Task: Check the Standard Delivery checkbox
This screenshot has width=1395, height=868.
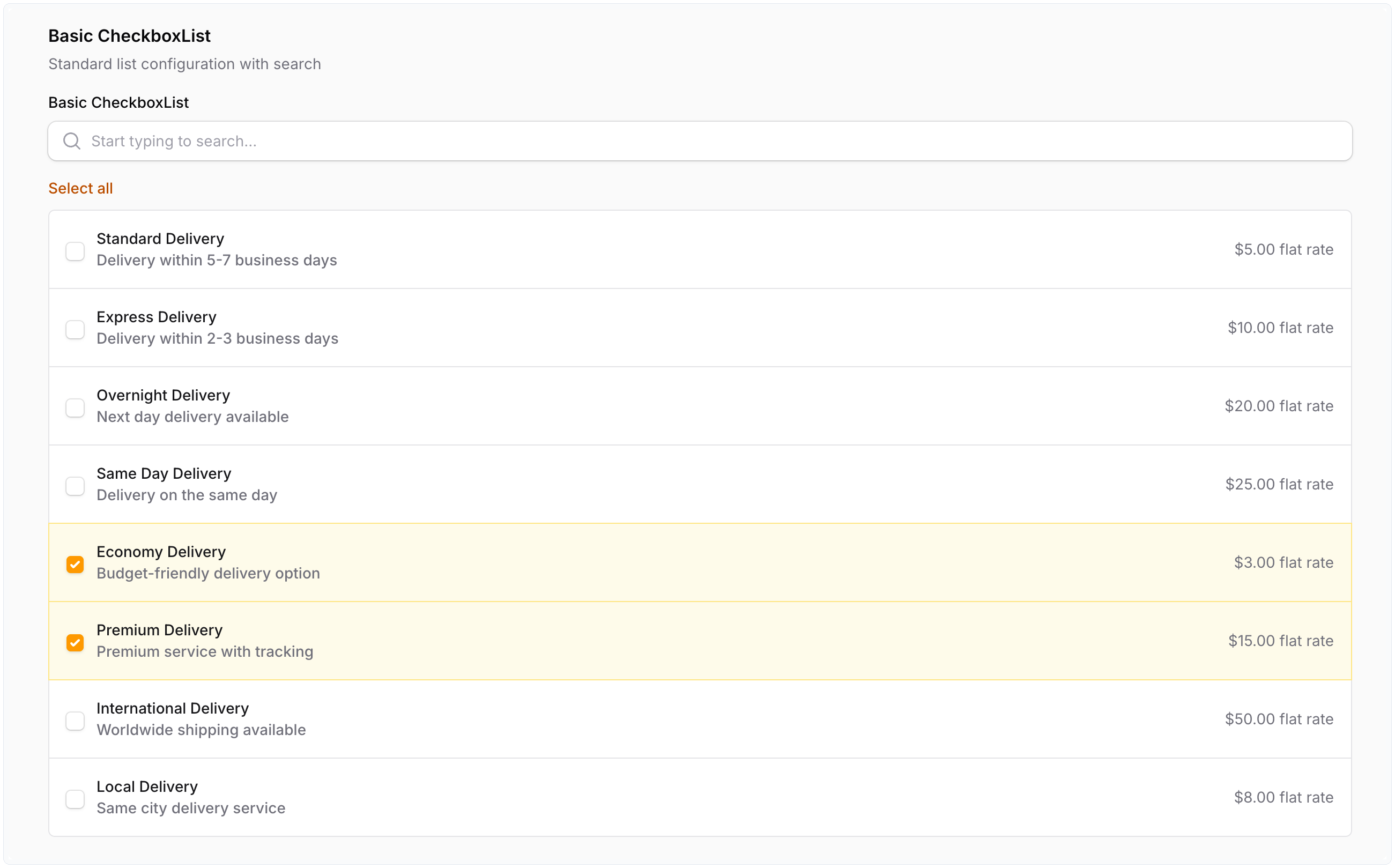Action: (x=75, y=251)
